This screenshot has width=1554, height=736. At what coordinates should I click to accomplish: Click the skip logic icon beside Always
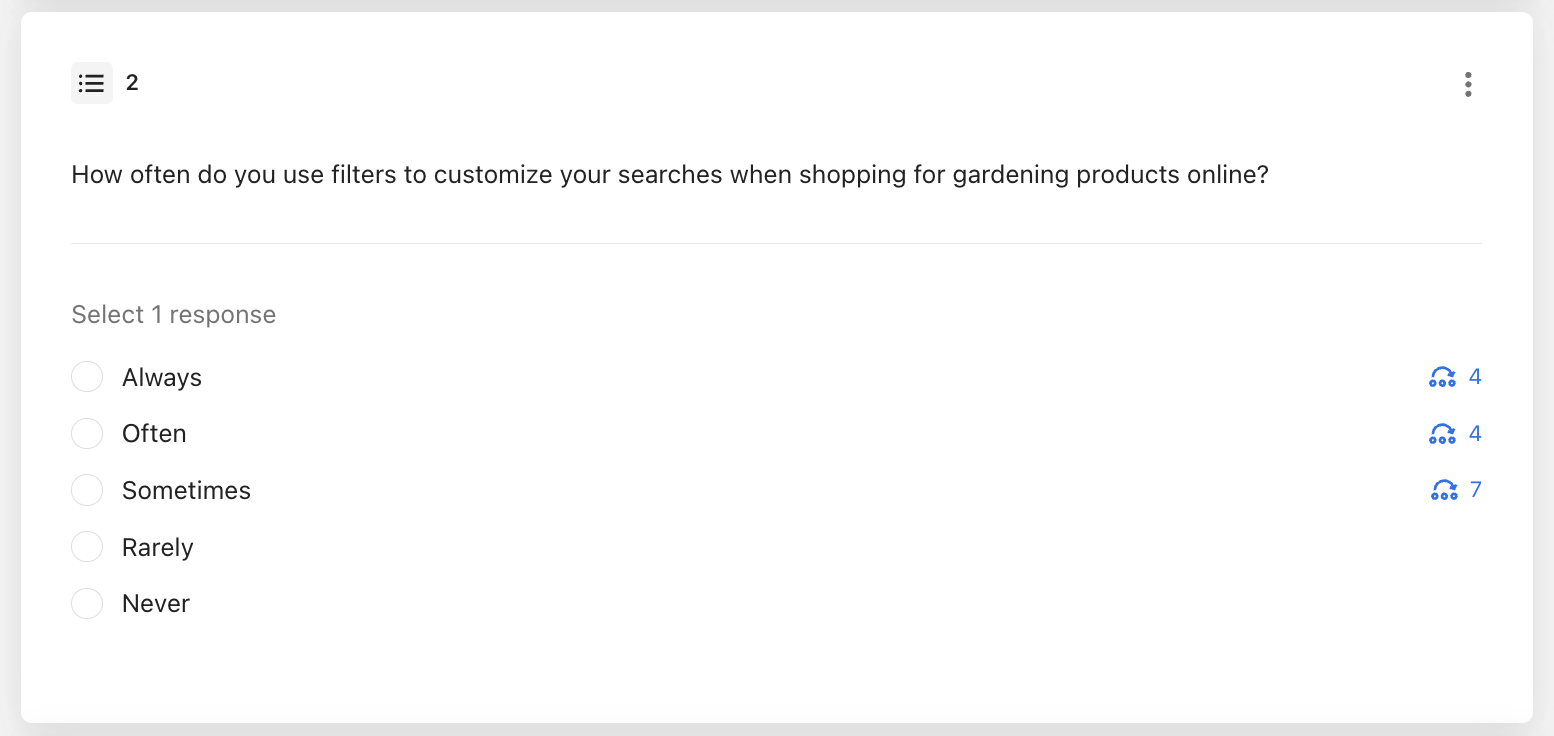pyautogui.click(x=1442, y=377)
